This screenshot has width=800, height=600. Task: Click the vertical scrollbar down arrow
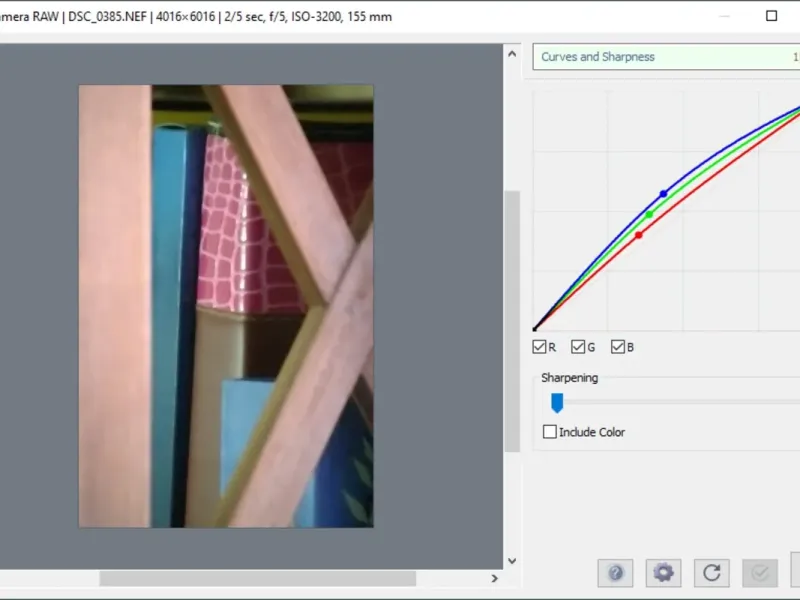point(512,561)
